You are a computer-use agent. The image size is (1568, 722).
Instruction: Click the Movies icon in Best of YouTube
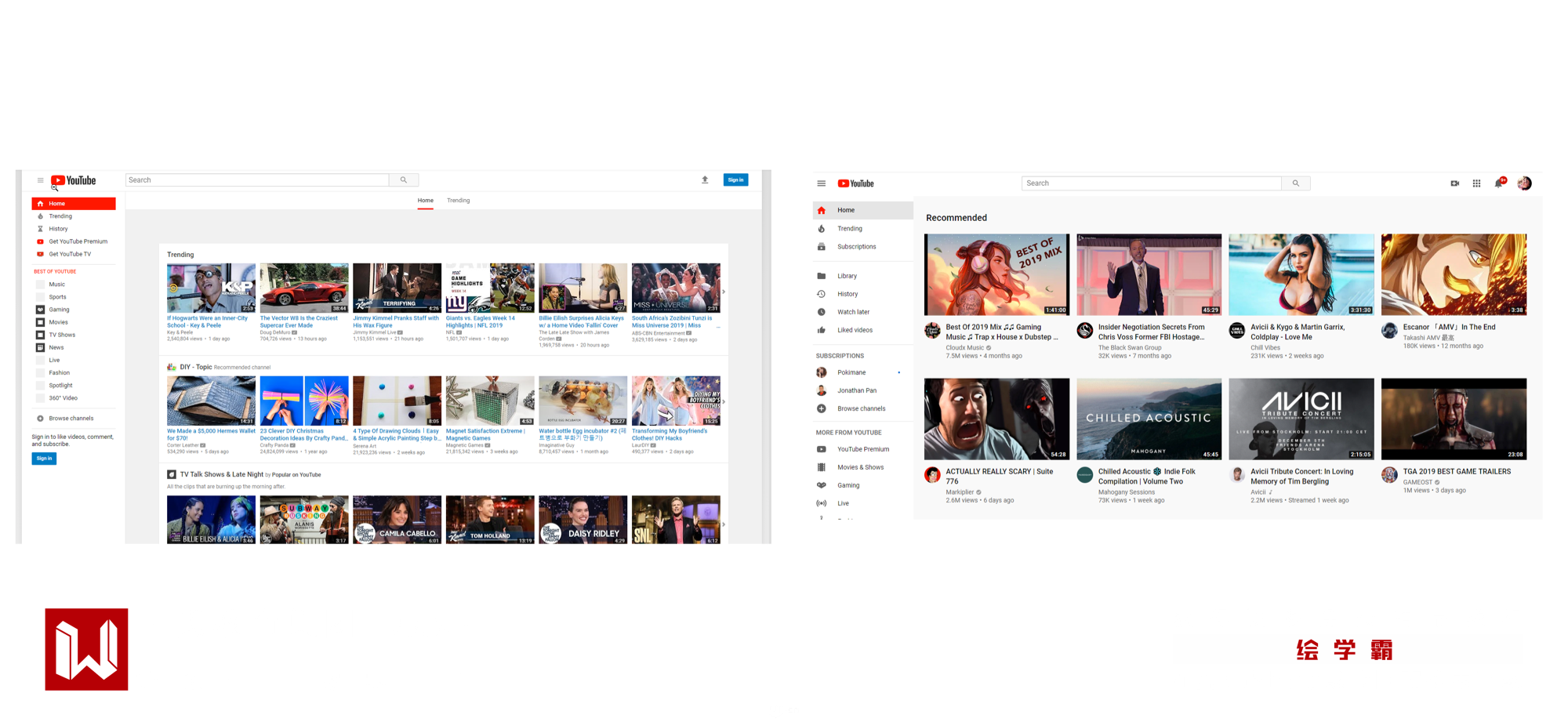coord(41,322)
